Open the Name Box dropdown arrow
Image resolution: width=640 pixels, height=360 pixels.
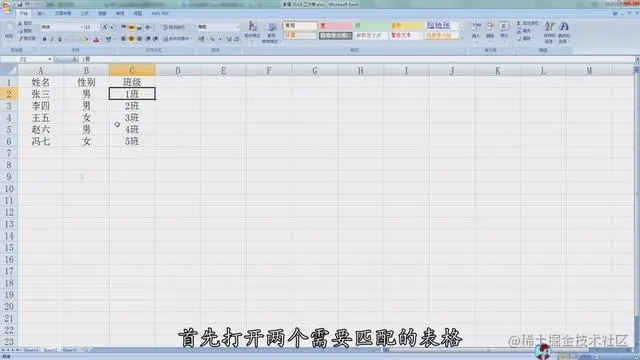coord(50,59)
